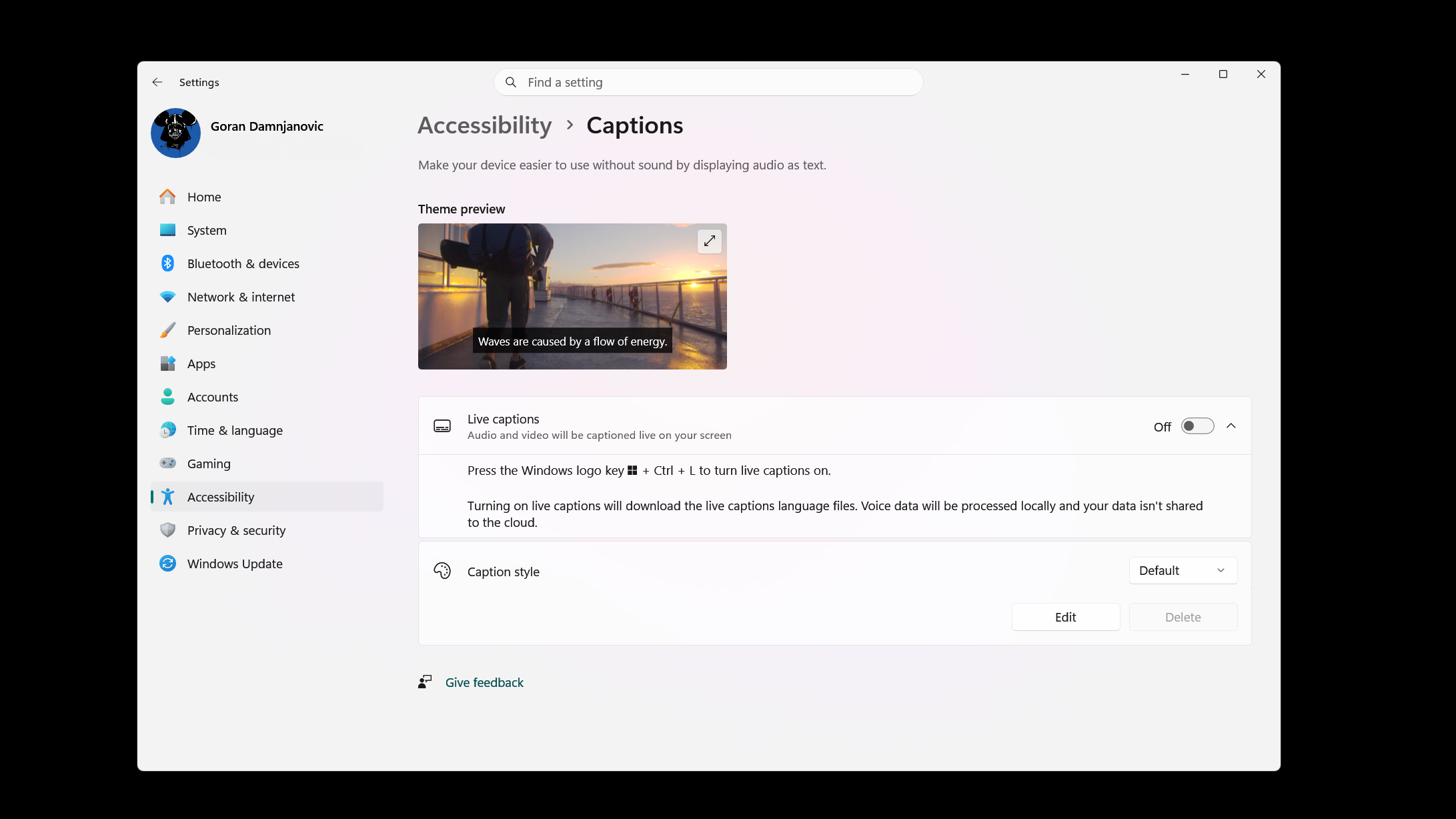
Task: Click the Bluetooth icon in sidebar
Action: point(167,263)
